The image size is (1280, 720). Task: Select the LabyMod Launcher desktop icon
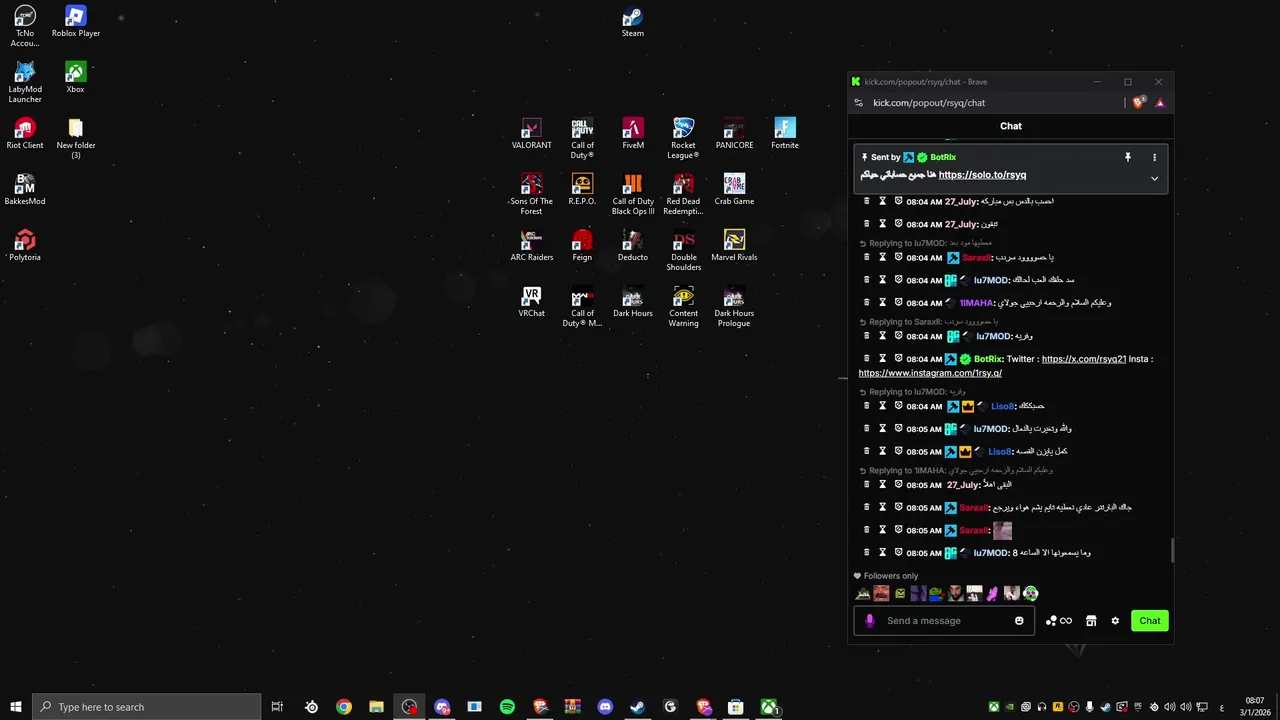pyautogui.click(x=25, y=83)
